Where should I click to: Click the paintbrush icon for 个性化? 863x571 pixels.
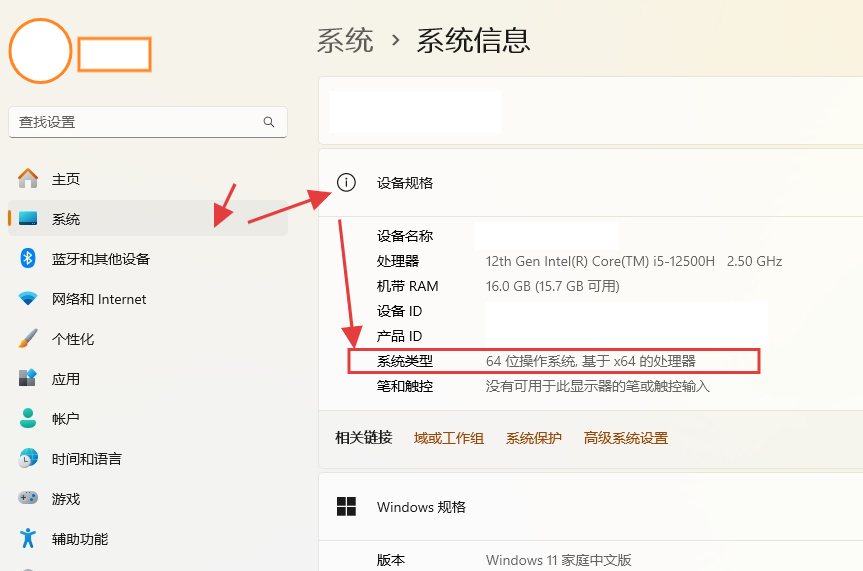tap(28, 338)
